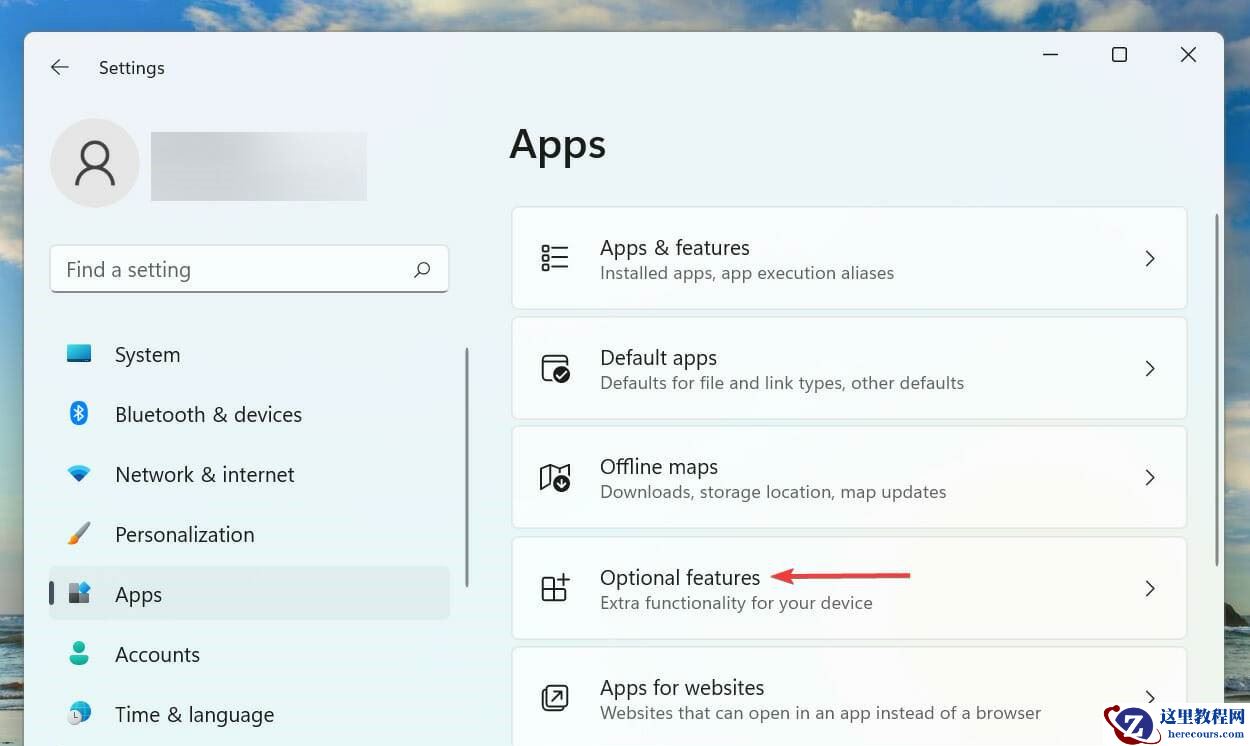
Task: Open Apps for websites page
Action: coord(849,696)
